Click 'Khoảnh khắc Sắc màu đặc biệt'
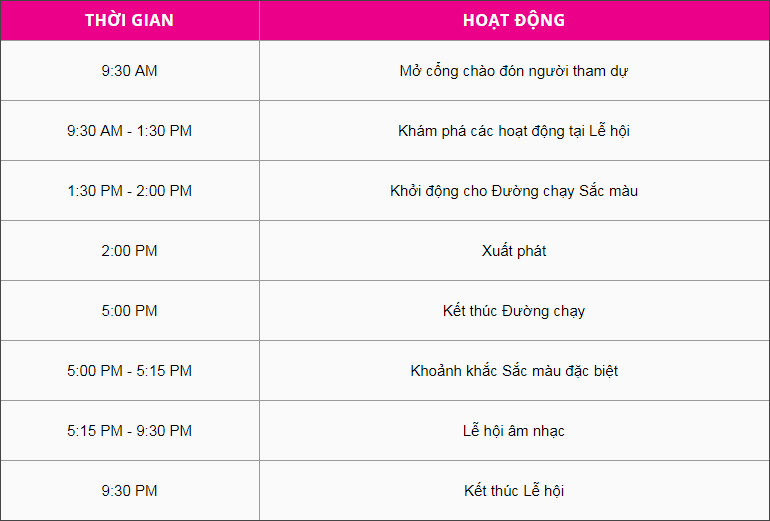The image size is (770, 521). tap(514, 371)
